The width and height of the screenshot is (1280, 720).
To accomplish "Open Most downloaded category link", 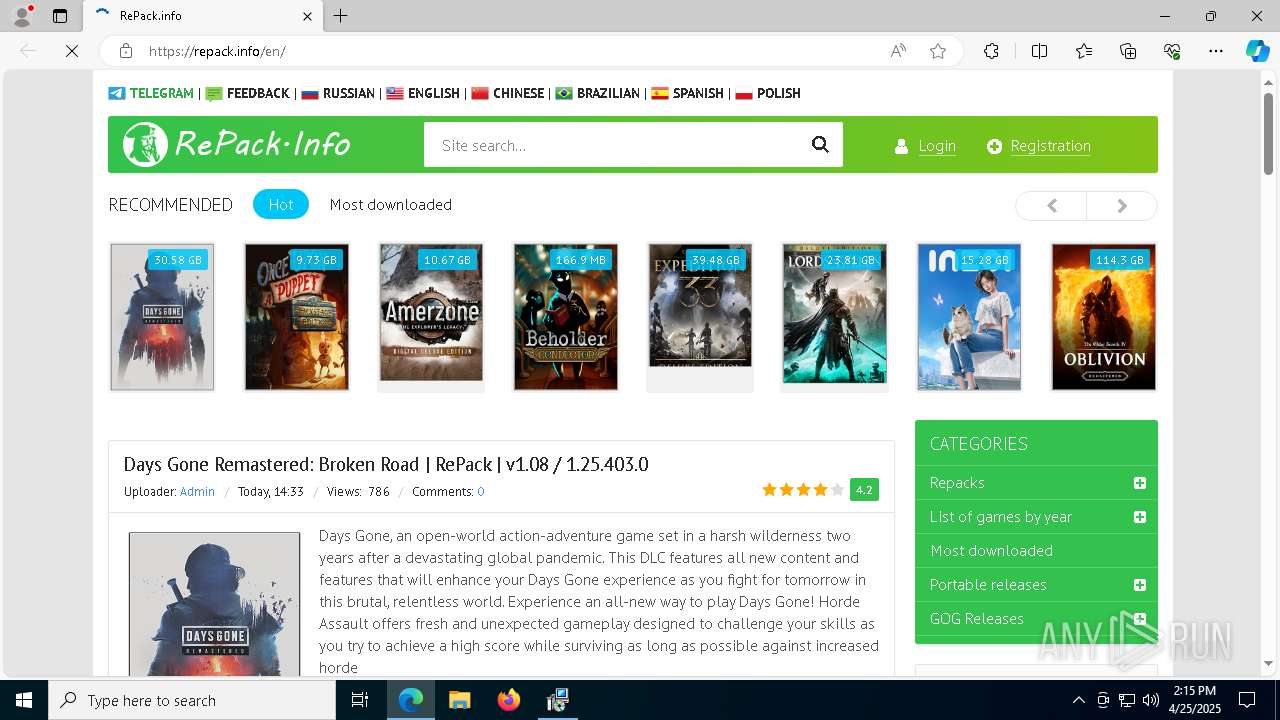I will point(991,550).
